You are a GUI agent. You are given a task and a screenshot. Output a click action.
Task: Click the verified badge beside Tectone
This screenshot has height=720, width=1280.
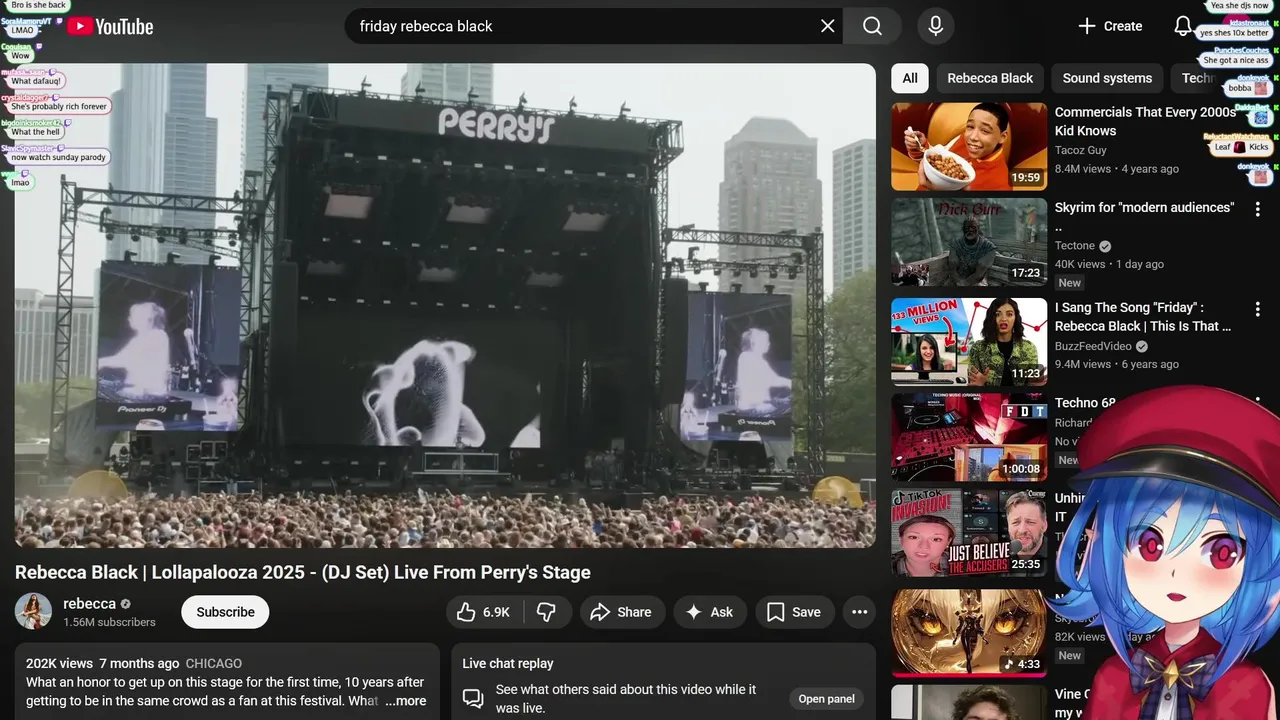pyautogui.click(x=1105, y=246)
